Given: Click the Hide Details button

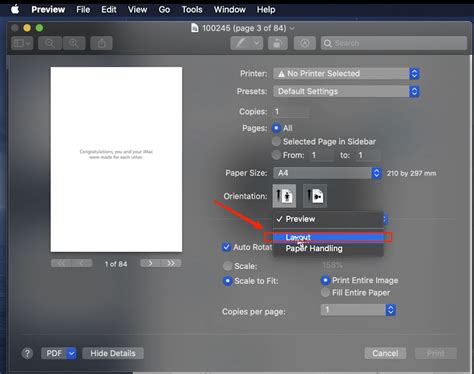Looking at the screenshot, I should [x=113, y=353].
